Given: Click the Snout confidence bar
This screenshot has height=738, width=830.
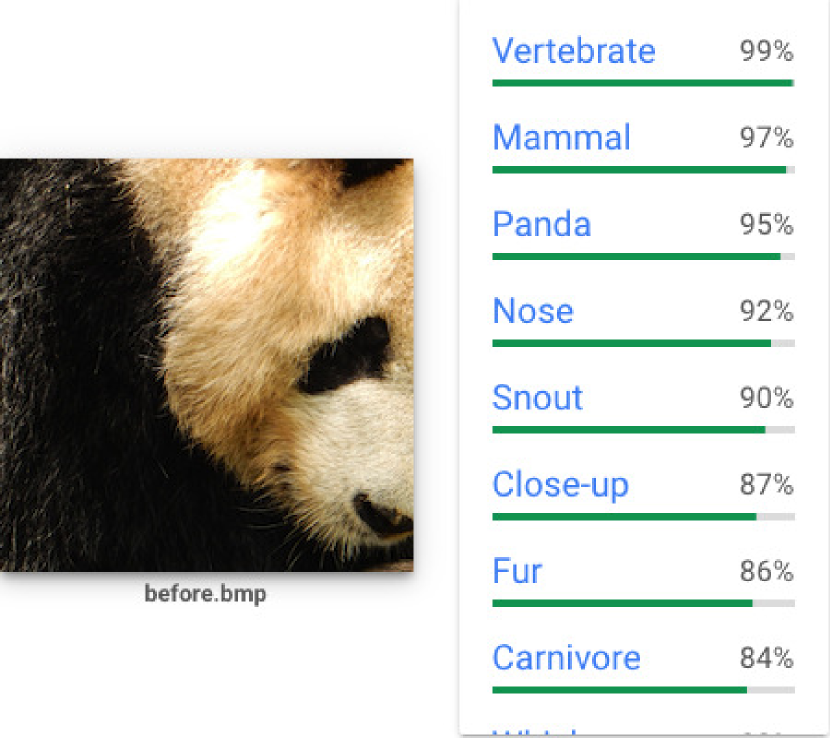Looking at the screenshot, I should tap(643, 430).
